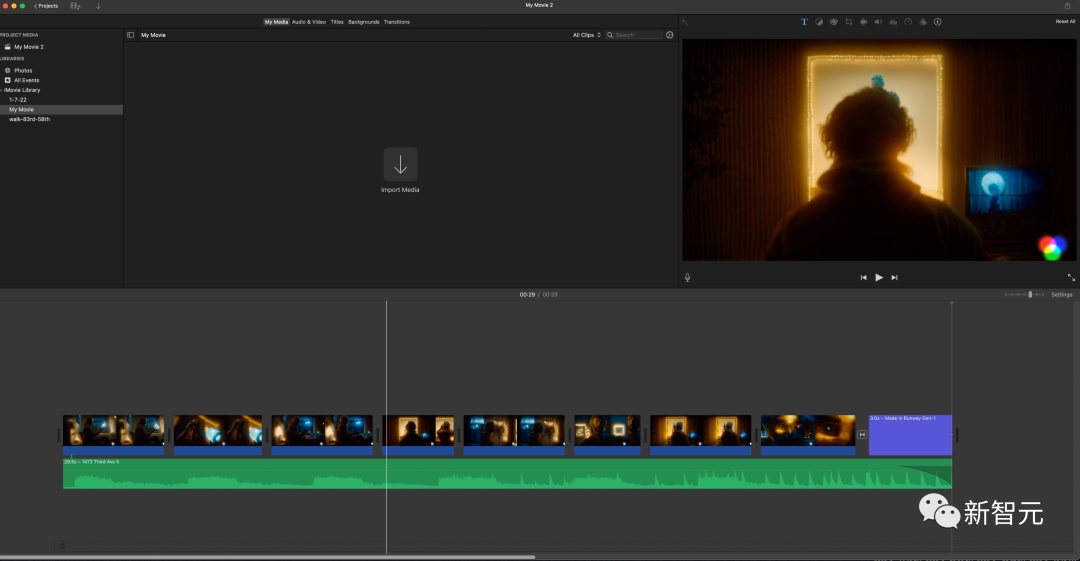
Task: Click the Import Media button
Action: pos(400,165)
